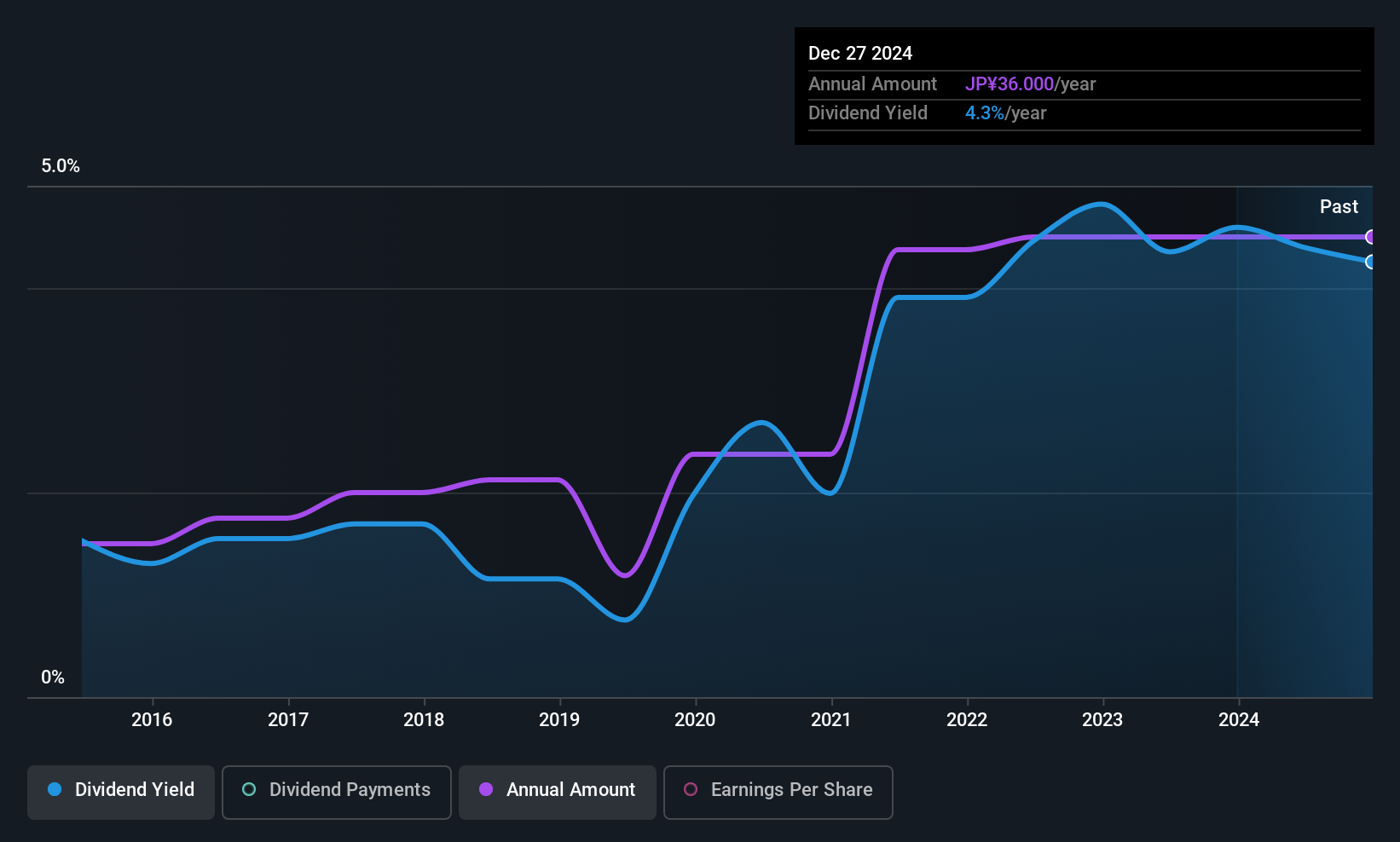
Task: Select the purple marker at the chart's right edge
Action: coord(1370,238)
